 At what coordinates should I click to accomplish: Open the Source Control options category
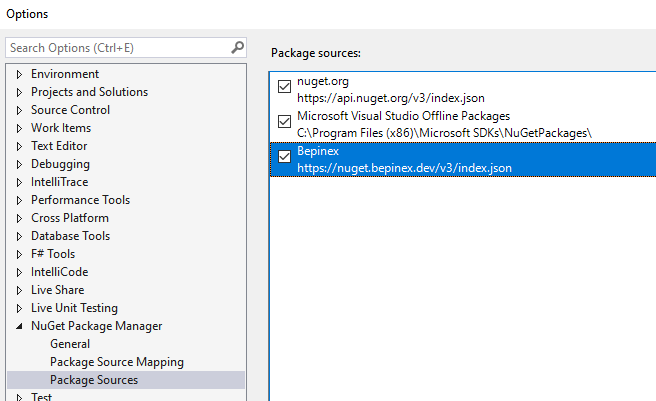click(70, 110)
